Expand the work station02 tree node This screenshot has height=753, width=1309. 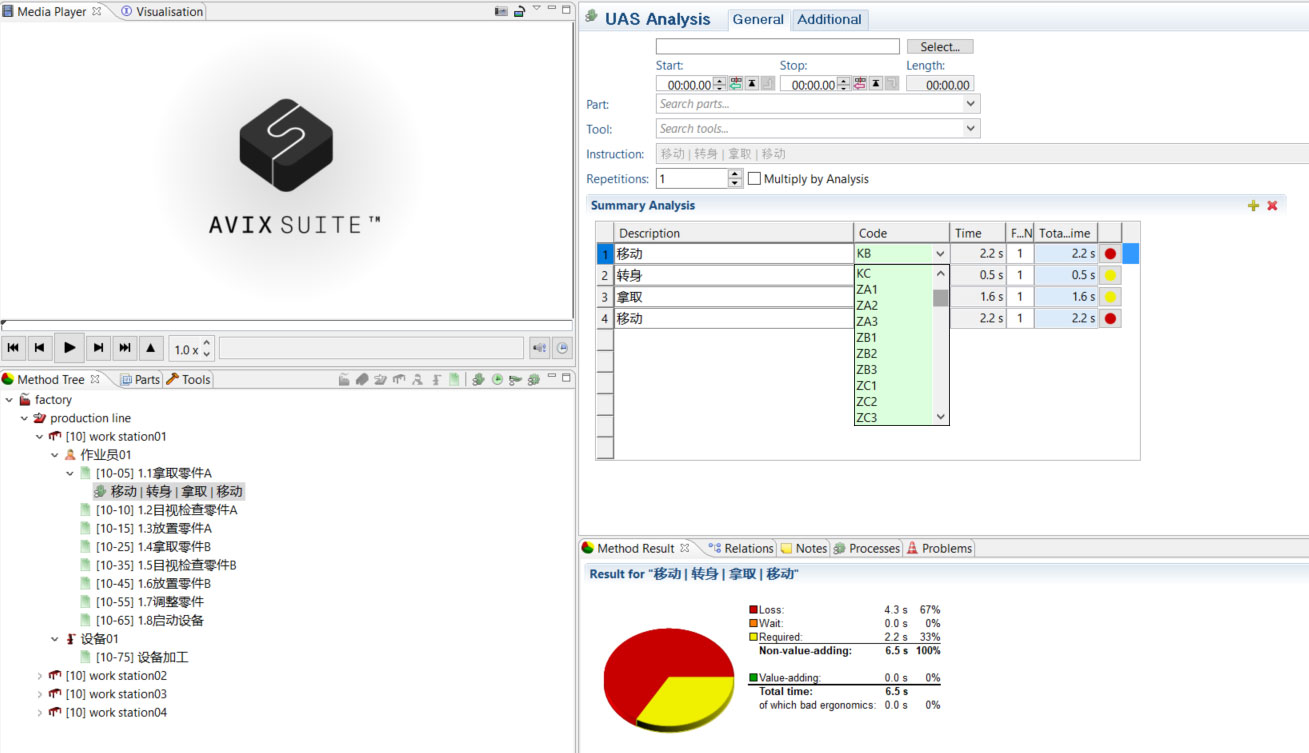point(40,676)
